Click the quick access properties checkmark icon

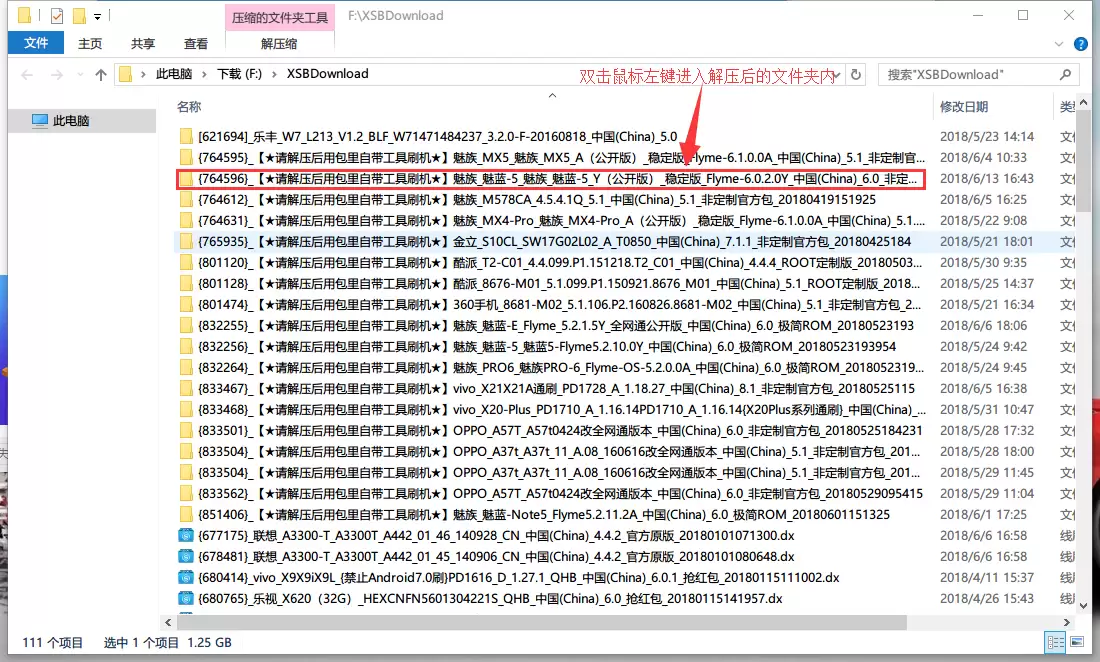pos(57,15)
